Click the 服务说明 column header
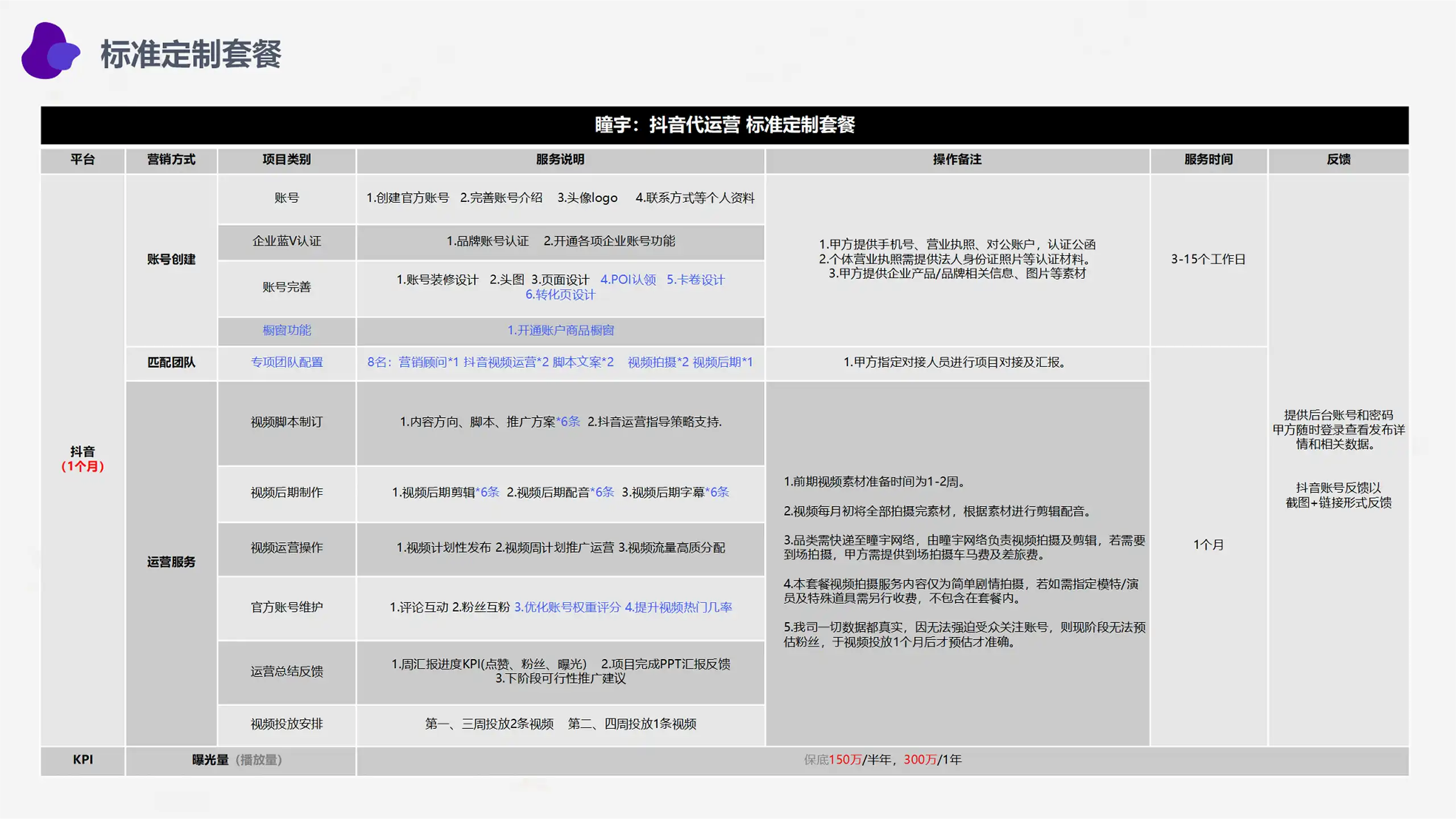 pos(560,160)
